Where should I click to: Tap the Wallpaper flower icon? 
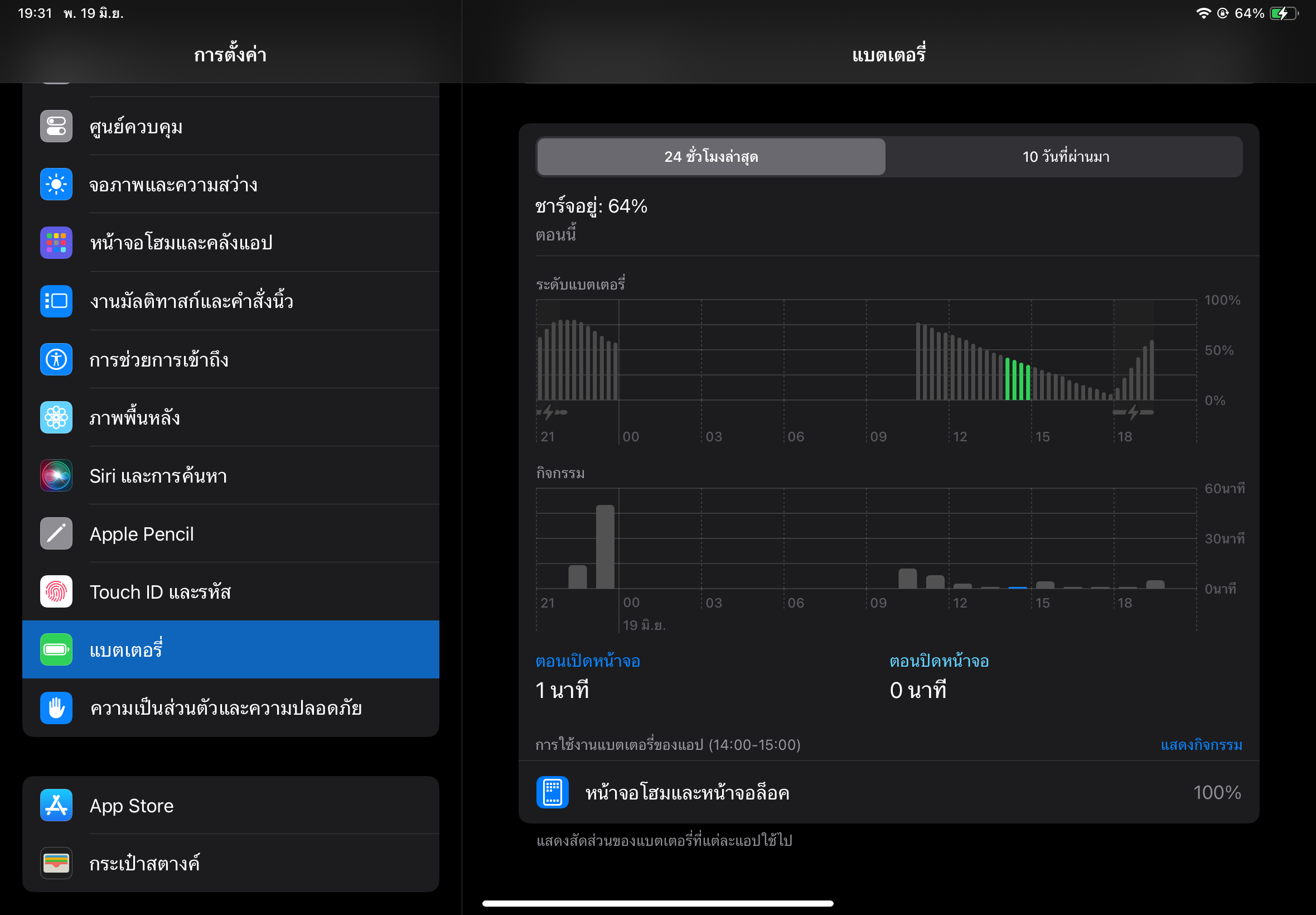pyautogui.click(x=56, y=417)
